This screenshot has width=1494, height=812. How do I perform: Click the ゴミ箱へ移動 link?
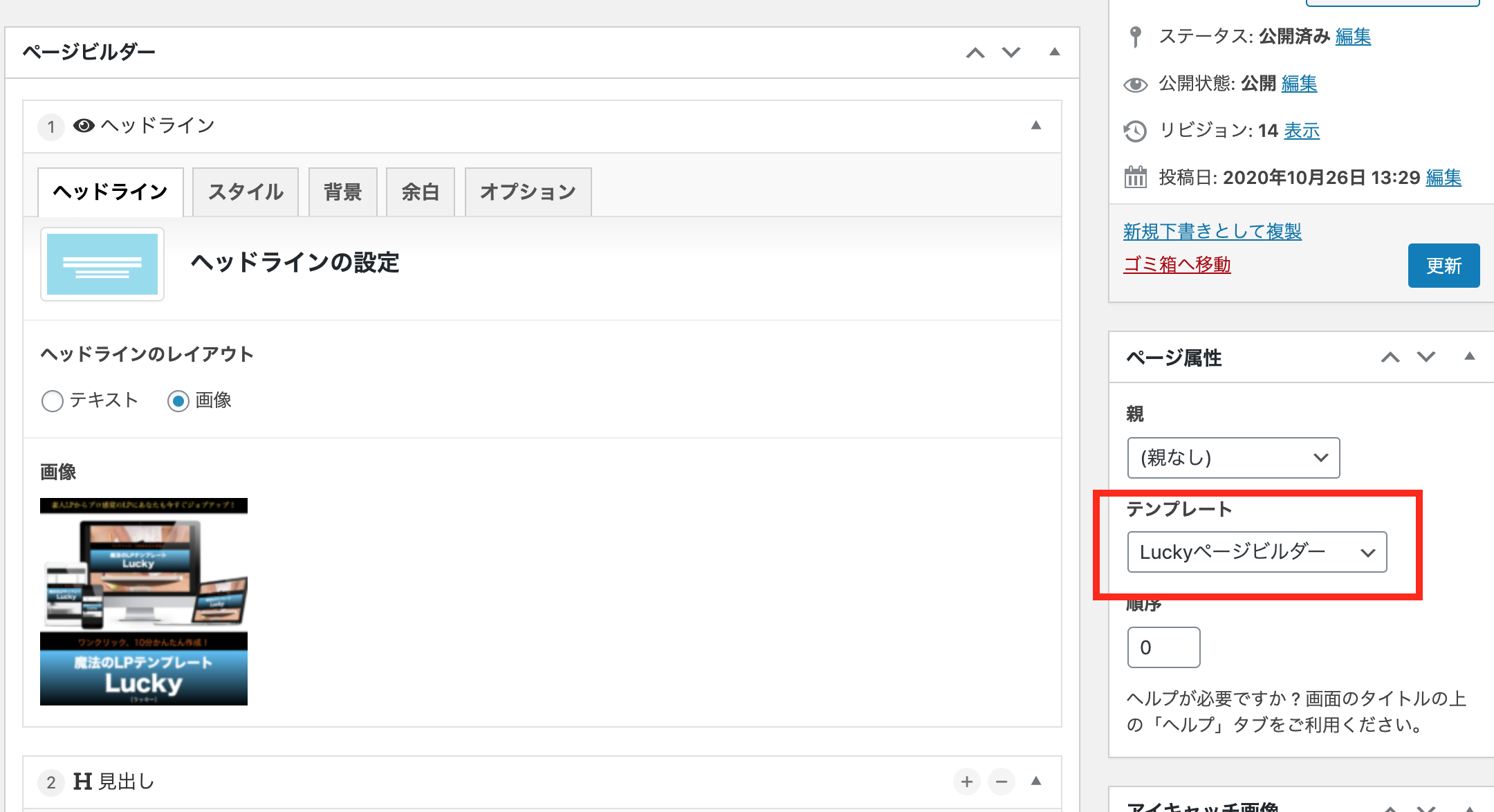click(x=1177, y=264)
